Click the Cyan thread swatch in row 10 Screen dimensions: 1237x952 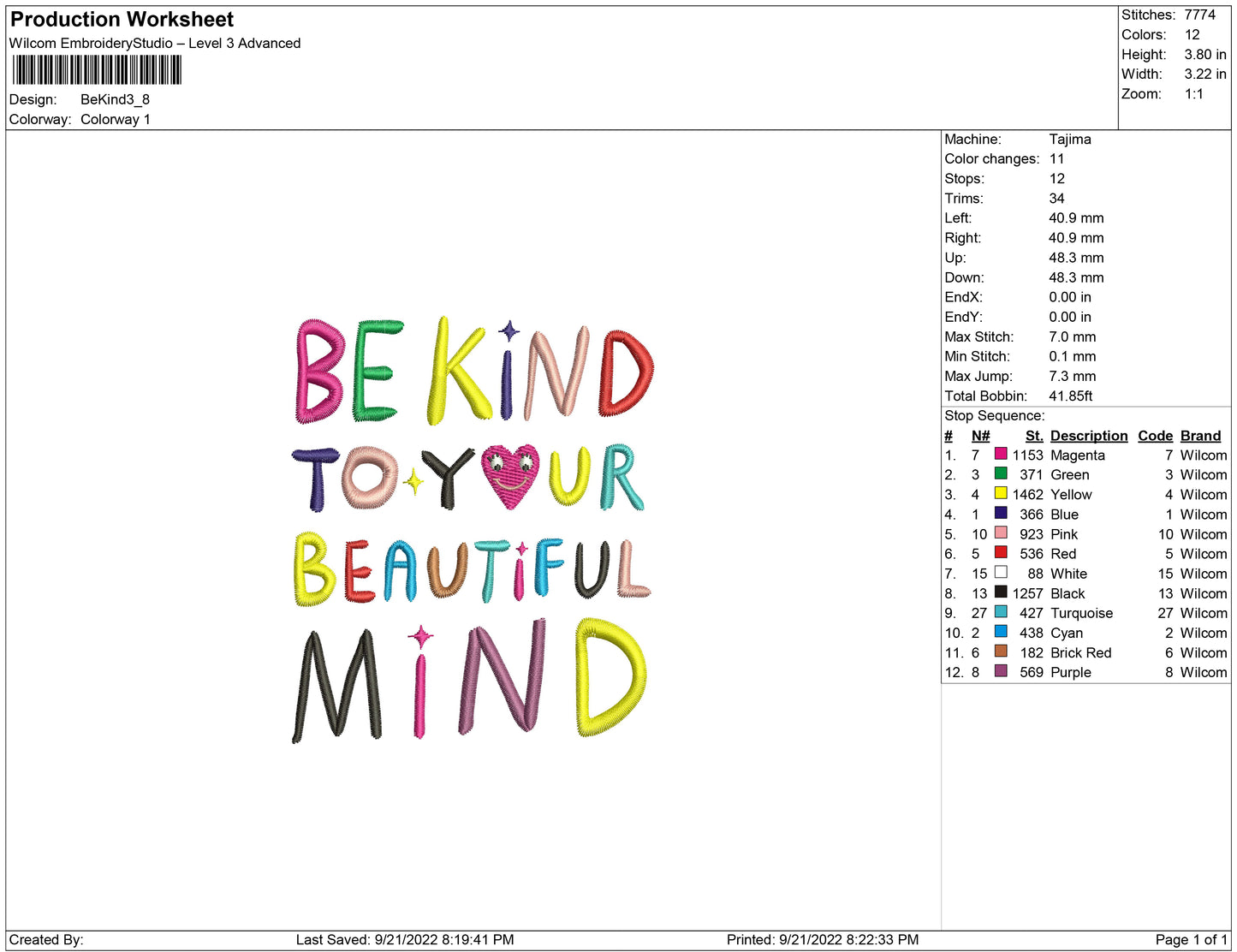pos(1001,631)
